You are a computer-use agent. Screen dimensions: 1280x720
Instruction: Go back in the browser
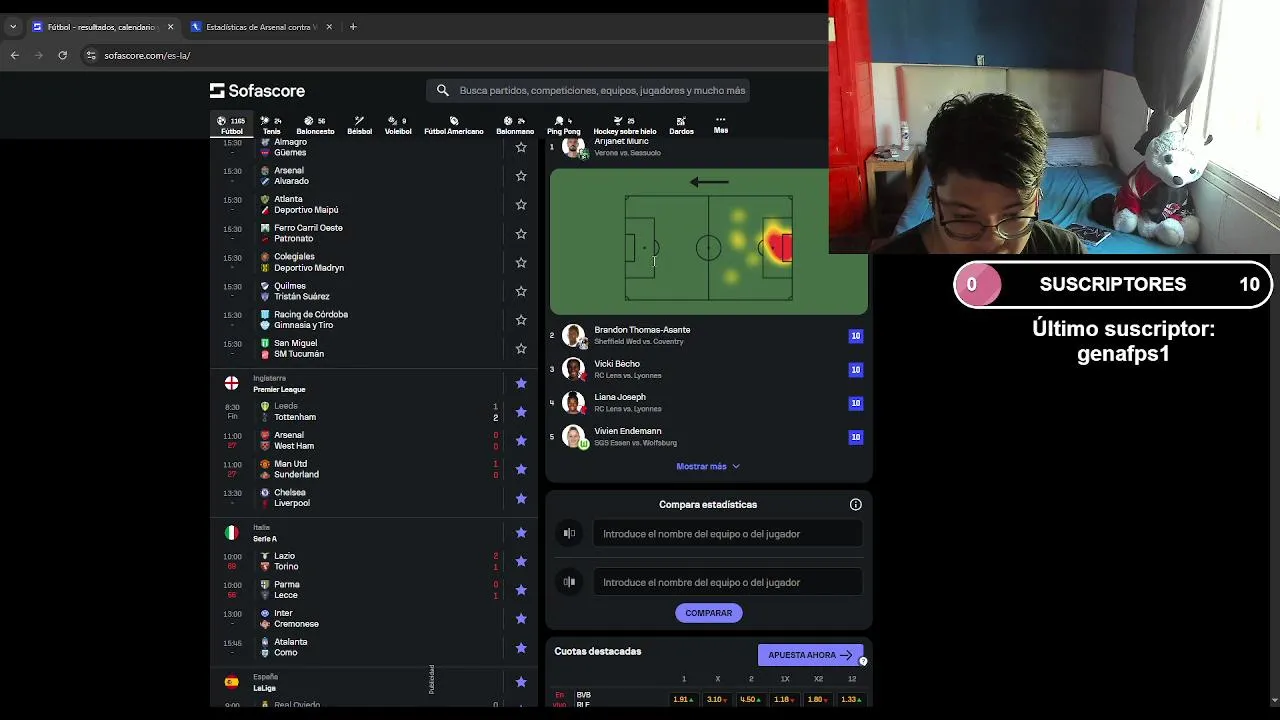(15, 56)
